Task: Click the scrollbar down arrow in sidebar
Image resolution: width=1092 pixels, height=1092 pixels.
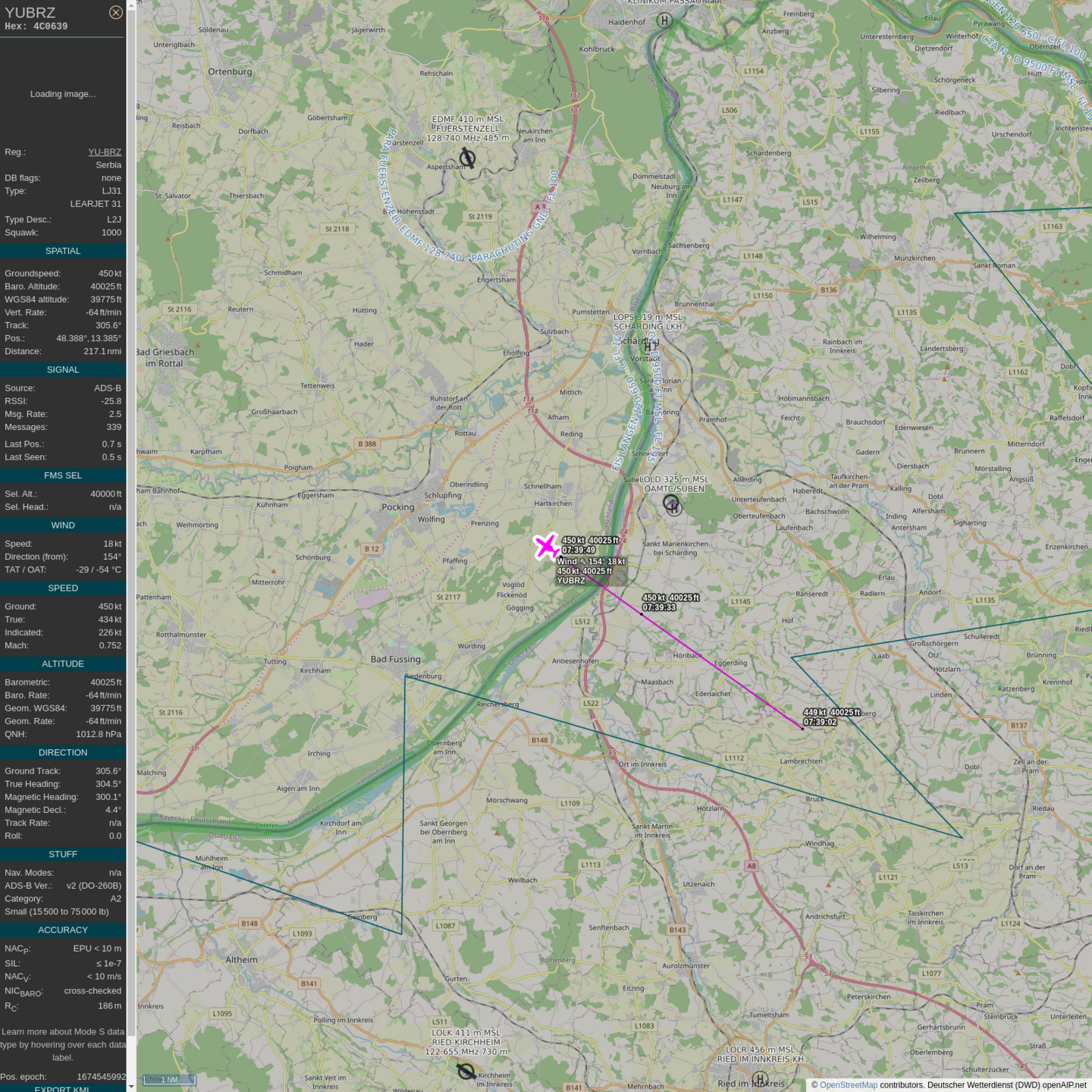Action: [131, 1087]
